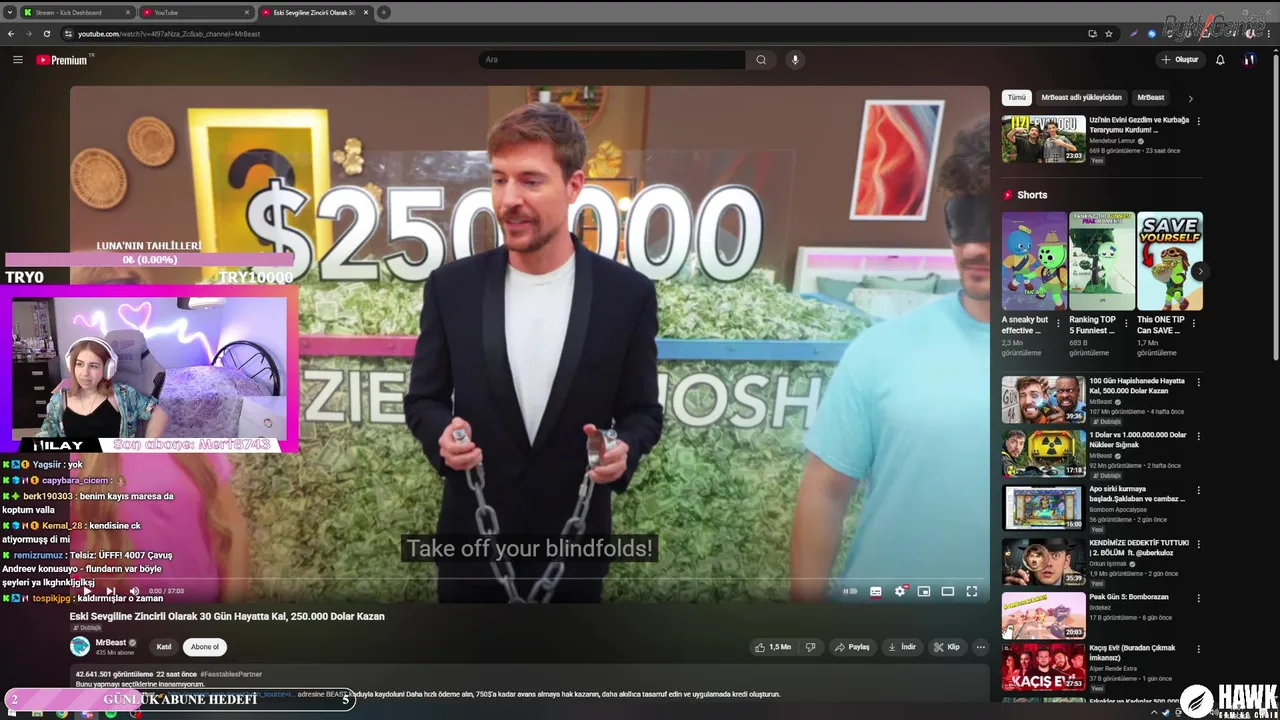Open the Shorts section heading icon
The width and height of the screenshot is (1280, 720).
coord(1008,195)
